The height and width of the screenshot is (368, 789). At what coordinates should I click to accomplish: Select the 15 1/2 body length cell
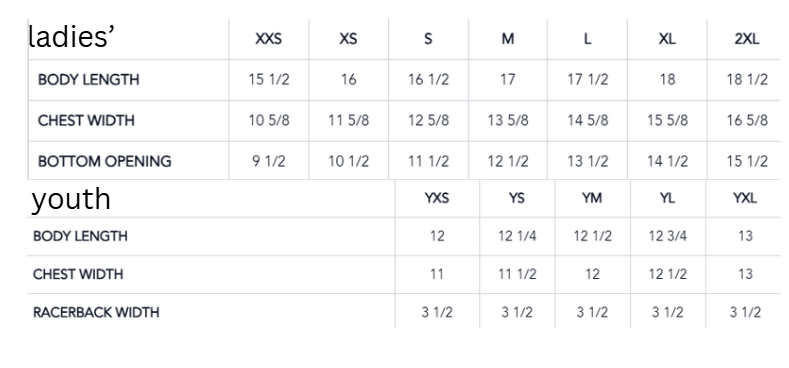269,80
